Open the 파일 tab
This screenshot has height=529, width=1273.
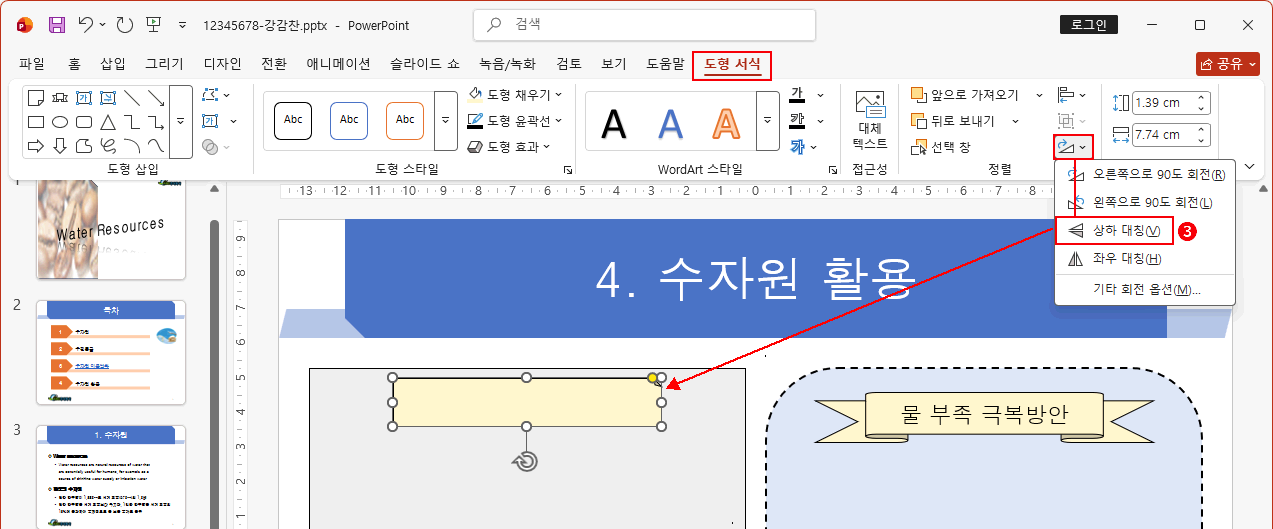(x=32, y=64)
